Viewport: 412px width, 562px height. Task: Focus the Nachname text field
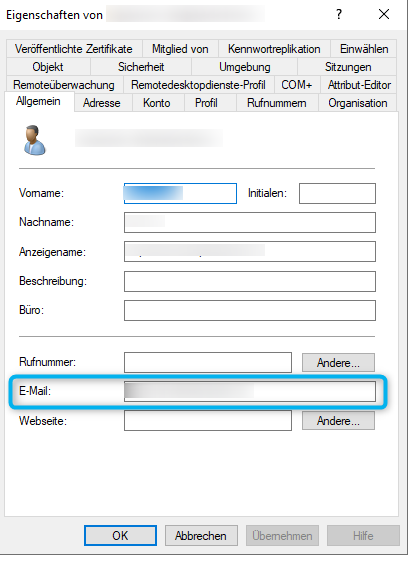tap(250, 223)
